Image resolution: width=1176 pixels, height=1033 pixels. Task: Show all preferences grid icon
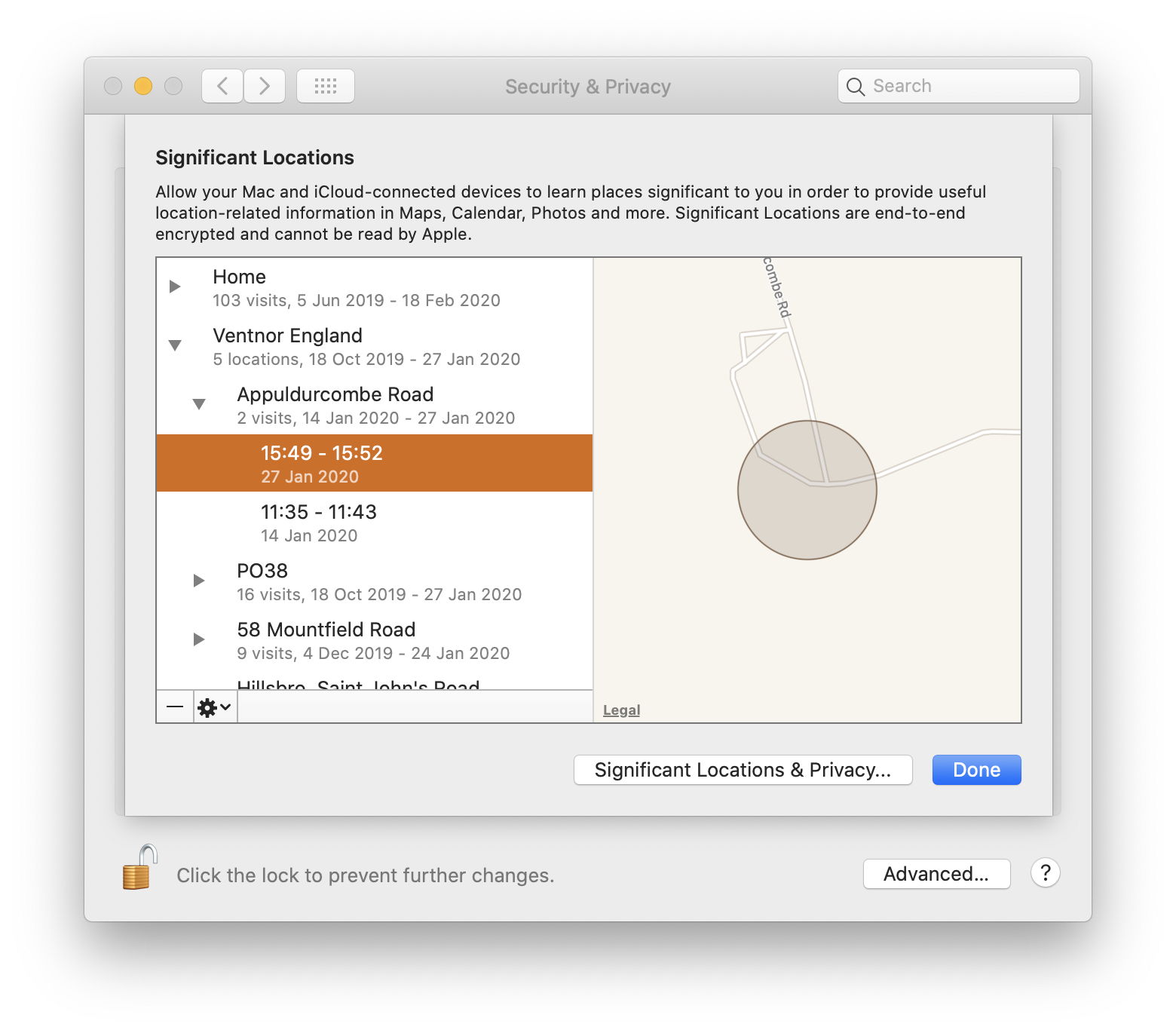326,86
